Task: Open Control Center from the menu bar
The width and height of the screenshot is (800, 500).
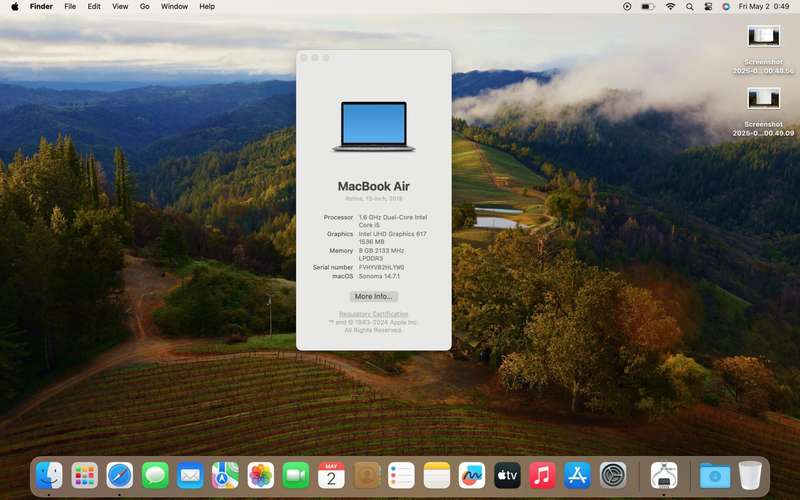Action: tap(708, 7)
